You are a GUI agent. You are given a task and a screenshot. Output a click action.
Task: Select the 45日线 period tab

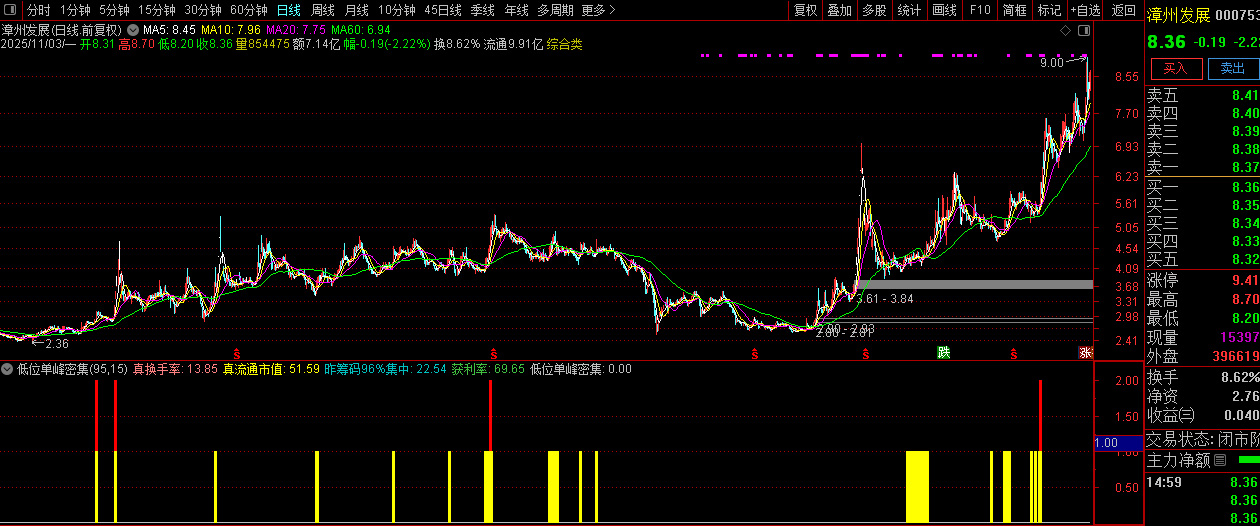click(443, 10)
